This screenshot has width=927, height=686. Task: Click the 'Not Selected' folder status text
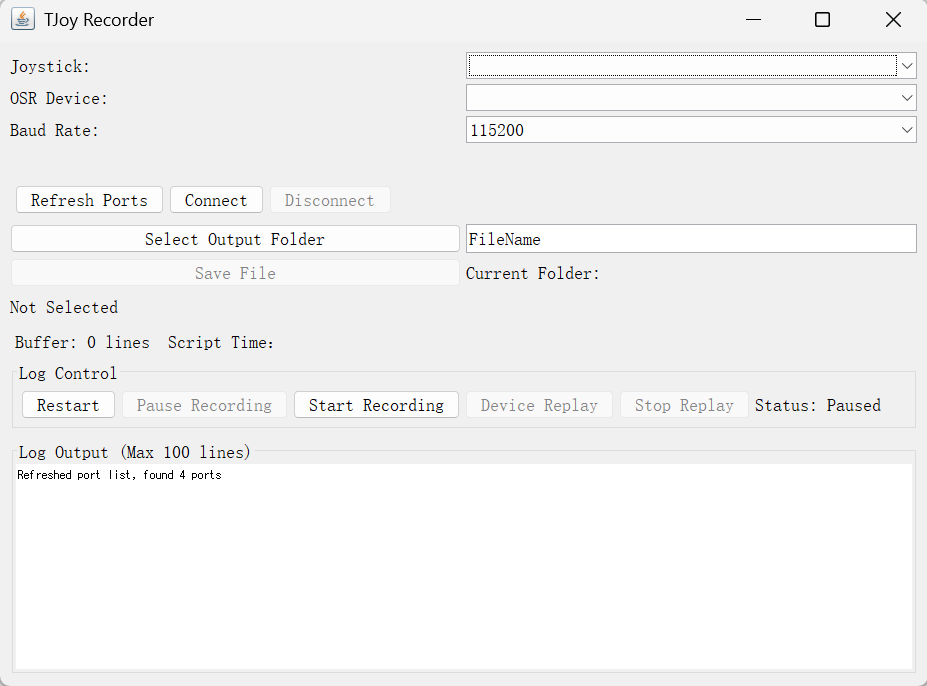pyautogui.click(x=64, y=307)
